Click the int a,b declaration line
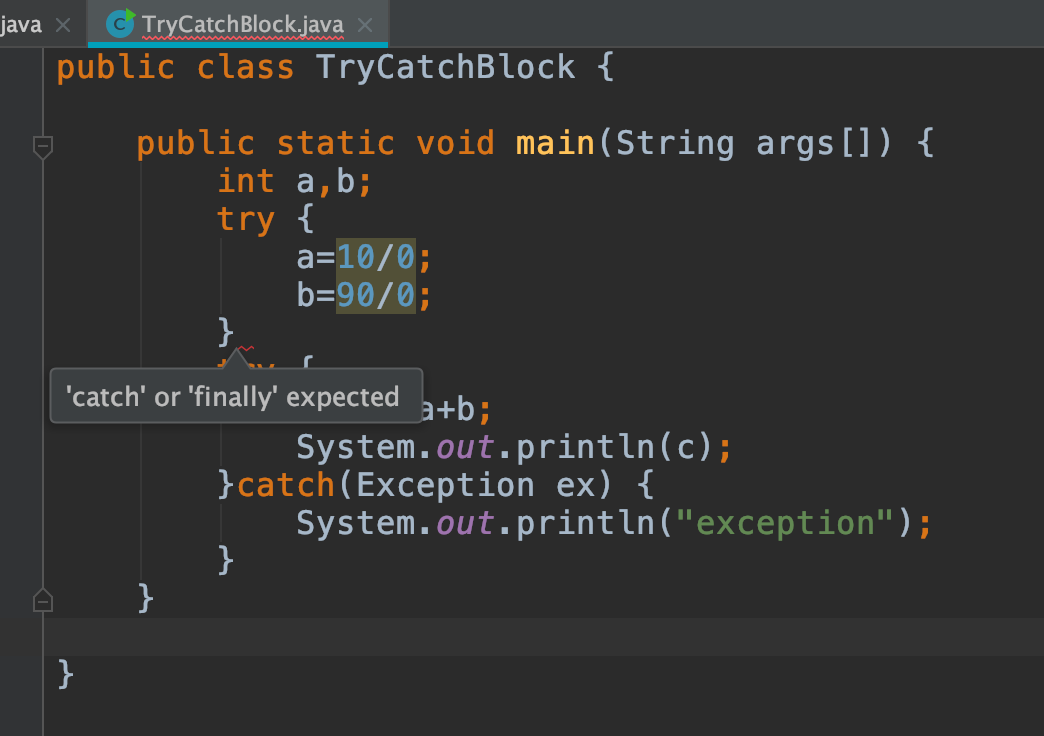This screenshot has height=736, width=1044. coord(292,181)
